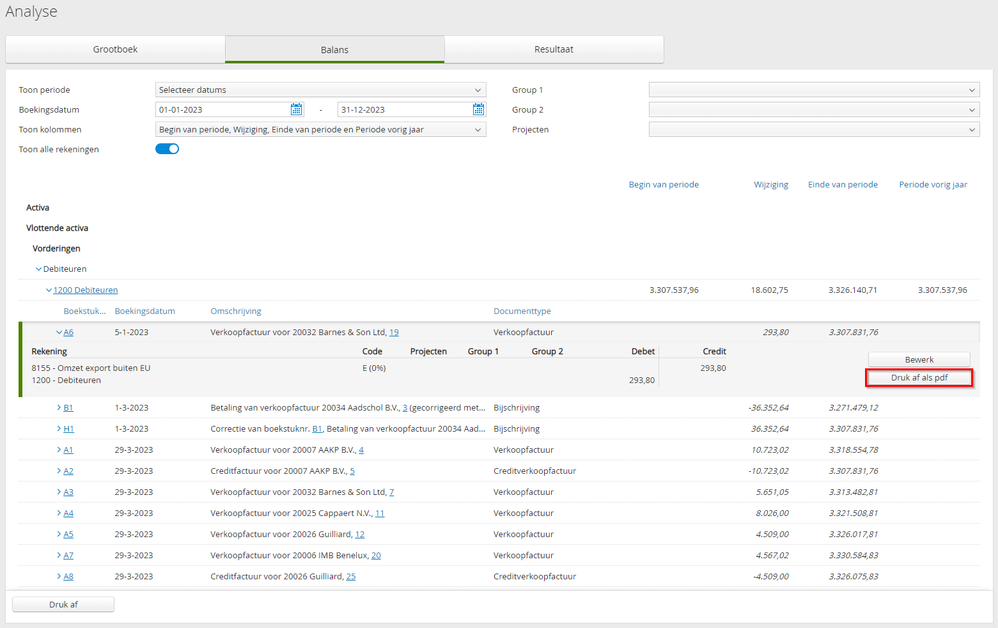Open the 'Toon periode' dropdown
Viewport: 998px width, 628px height.
320,90
